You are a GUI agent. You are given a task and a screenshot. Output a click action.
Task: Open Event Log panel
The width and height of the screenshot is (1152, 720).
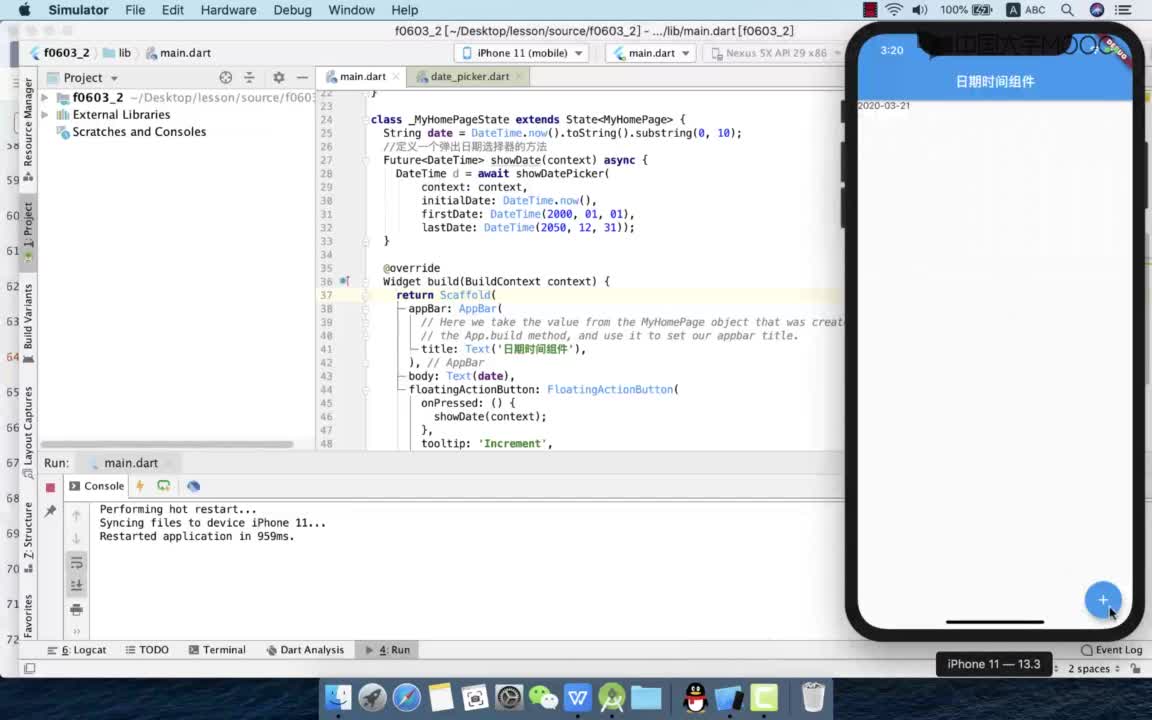(x=1112, y=649)
